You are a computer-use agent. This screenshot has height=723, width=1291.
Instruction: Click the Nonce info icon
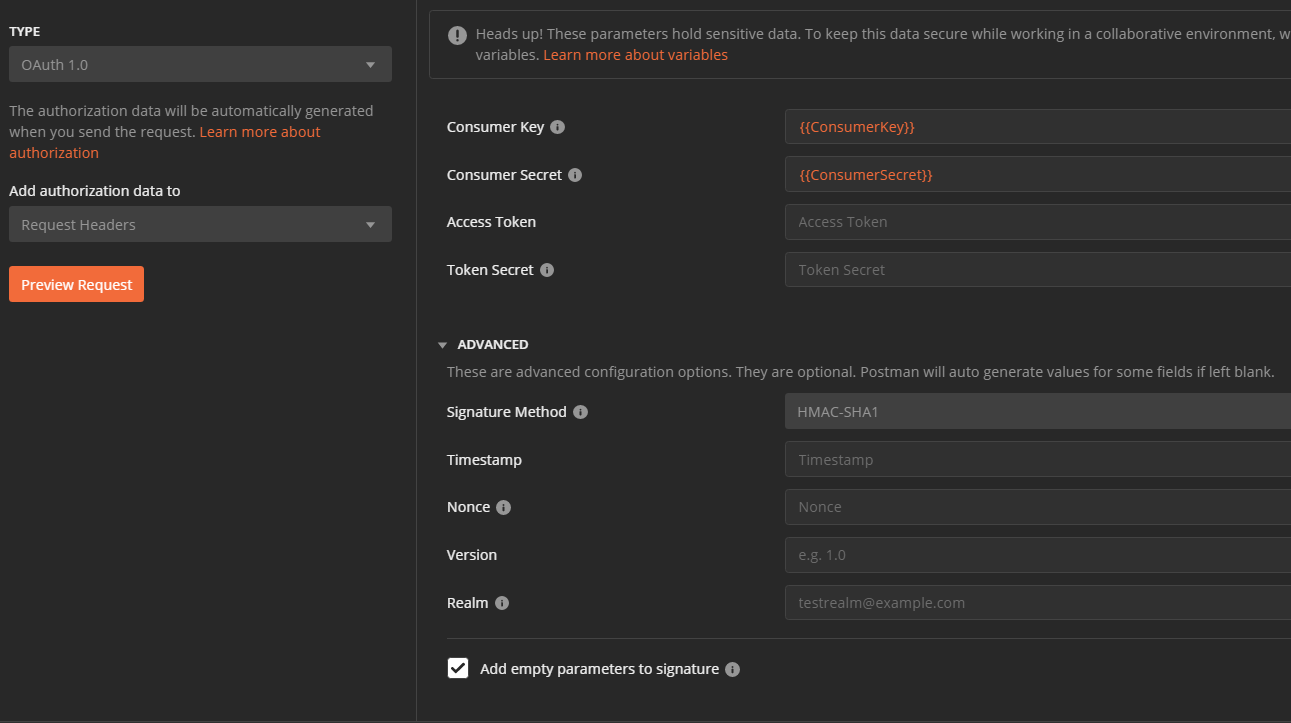(503, 507)
